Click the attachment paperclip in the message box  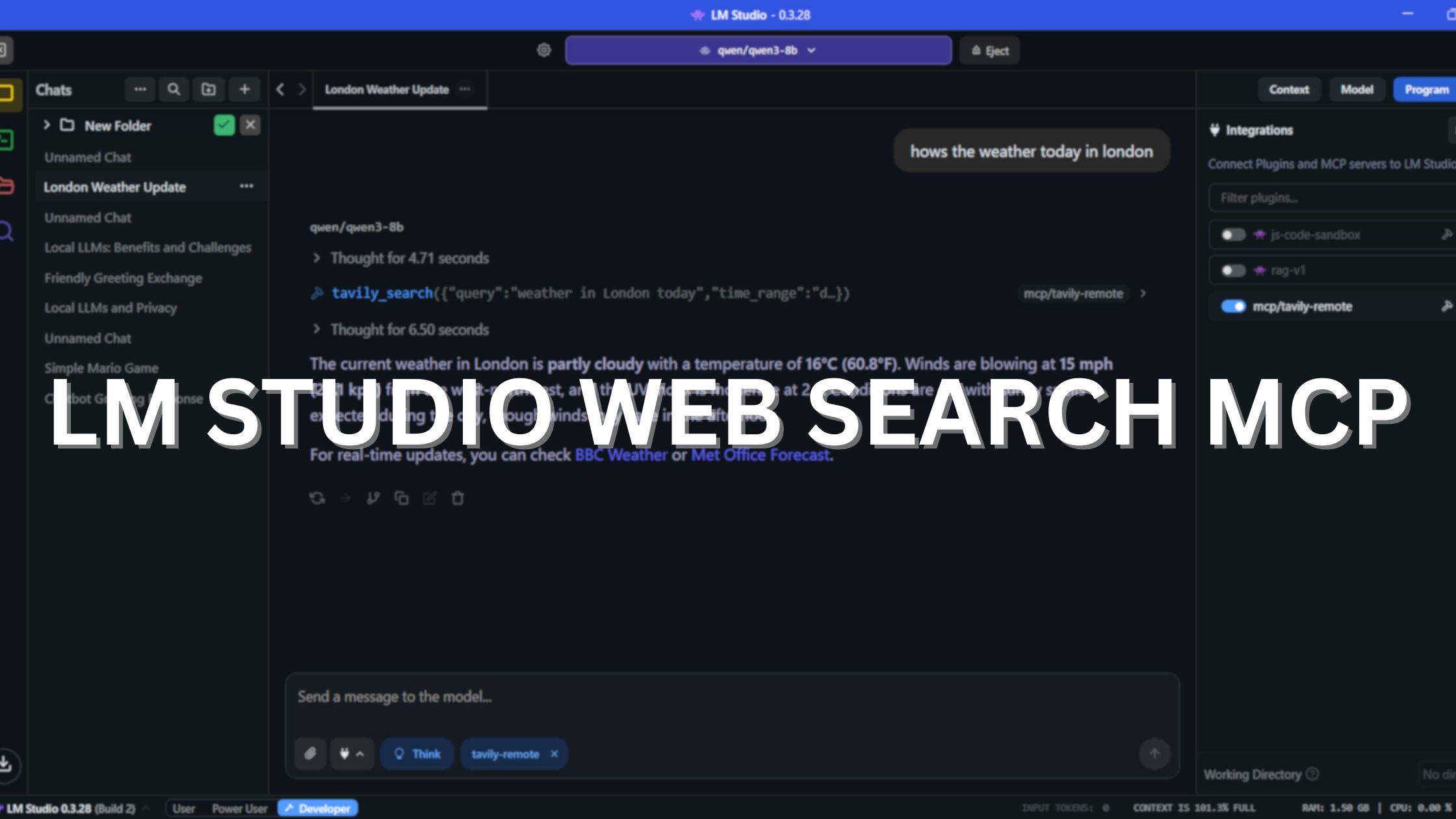pyautogui.click(x=310, y=753)
